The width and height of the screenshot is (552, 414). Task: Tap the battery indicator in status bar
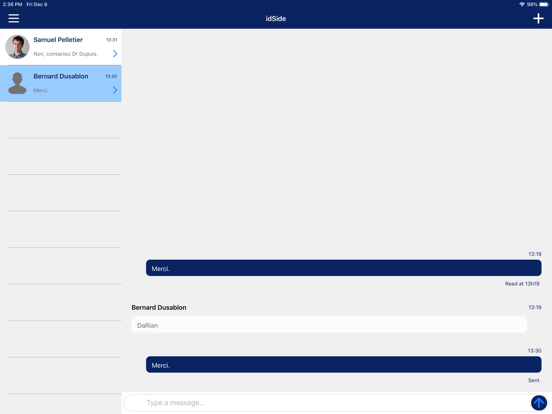(x=544, y=4)
